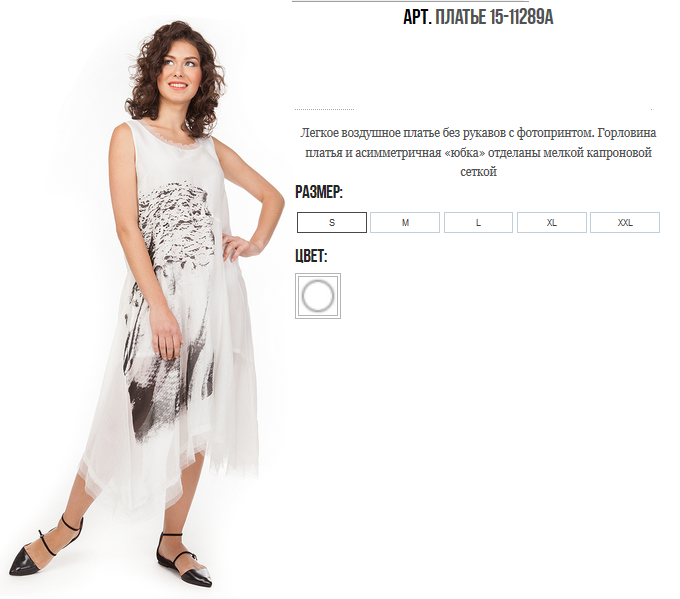Click the black photoprint on the dress
Image resolution: width=680 pixels, height=599 pixels.
tap(173, 304)
